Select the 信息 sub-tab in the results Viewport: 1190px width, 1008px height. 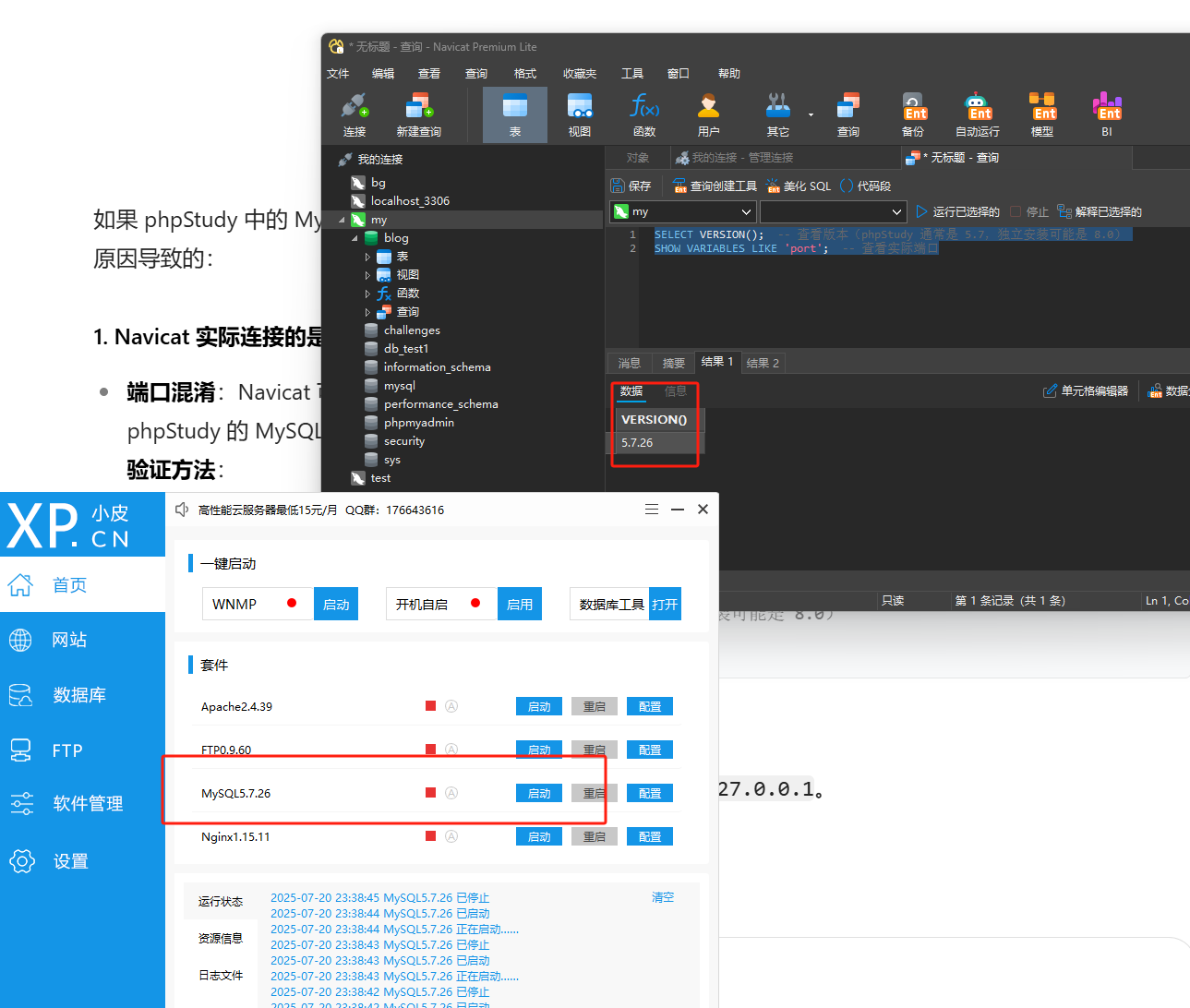click(676, 391)
